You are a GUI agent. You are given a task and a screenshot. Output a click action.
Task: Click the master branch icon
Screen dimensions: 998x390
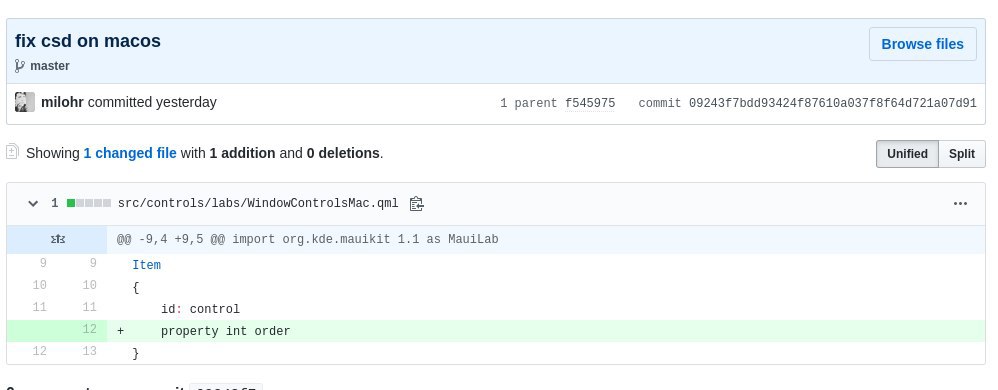(x=20, y=66)
